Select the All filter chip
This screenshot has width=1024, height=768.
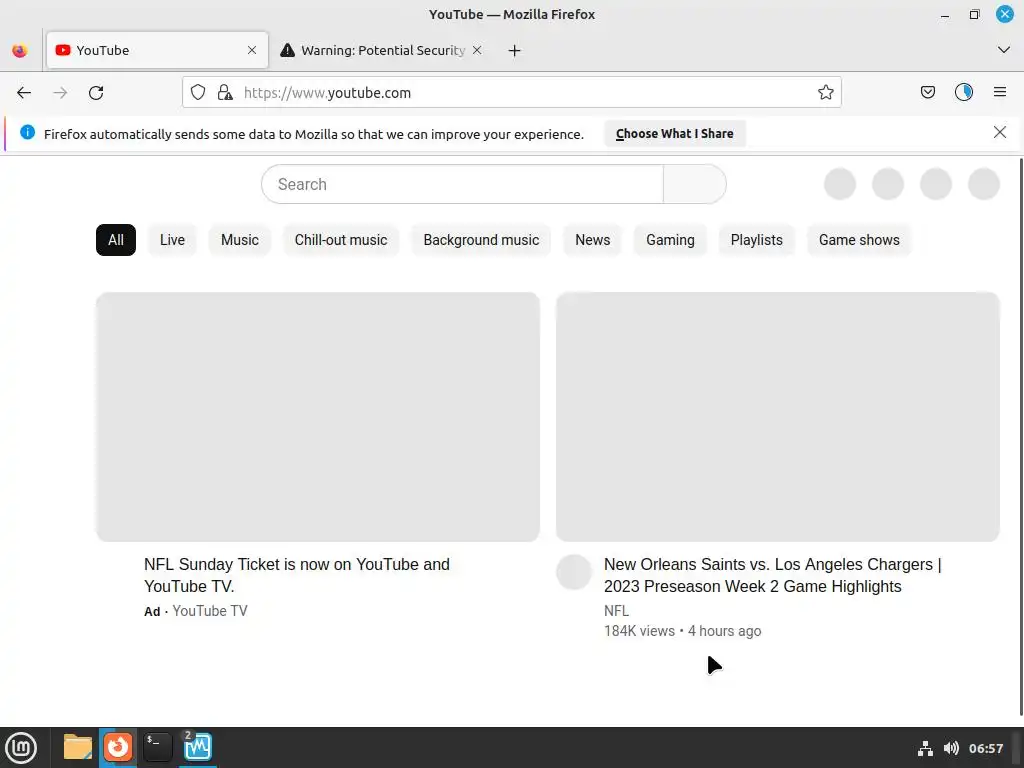[116, 240]
